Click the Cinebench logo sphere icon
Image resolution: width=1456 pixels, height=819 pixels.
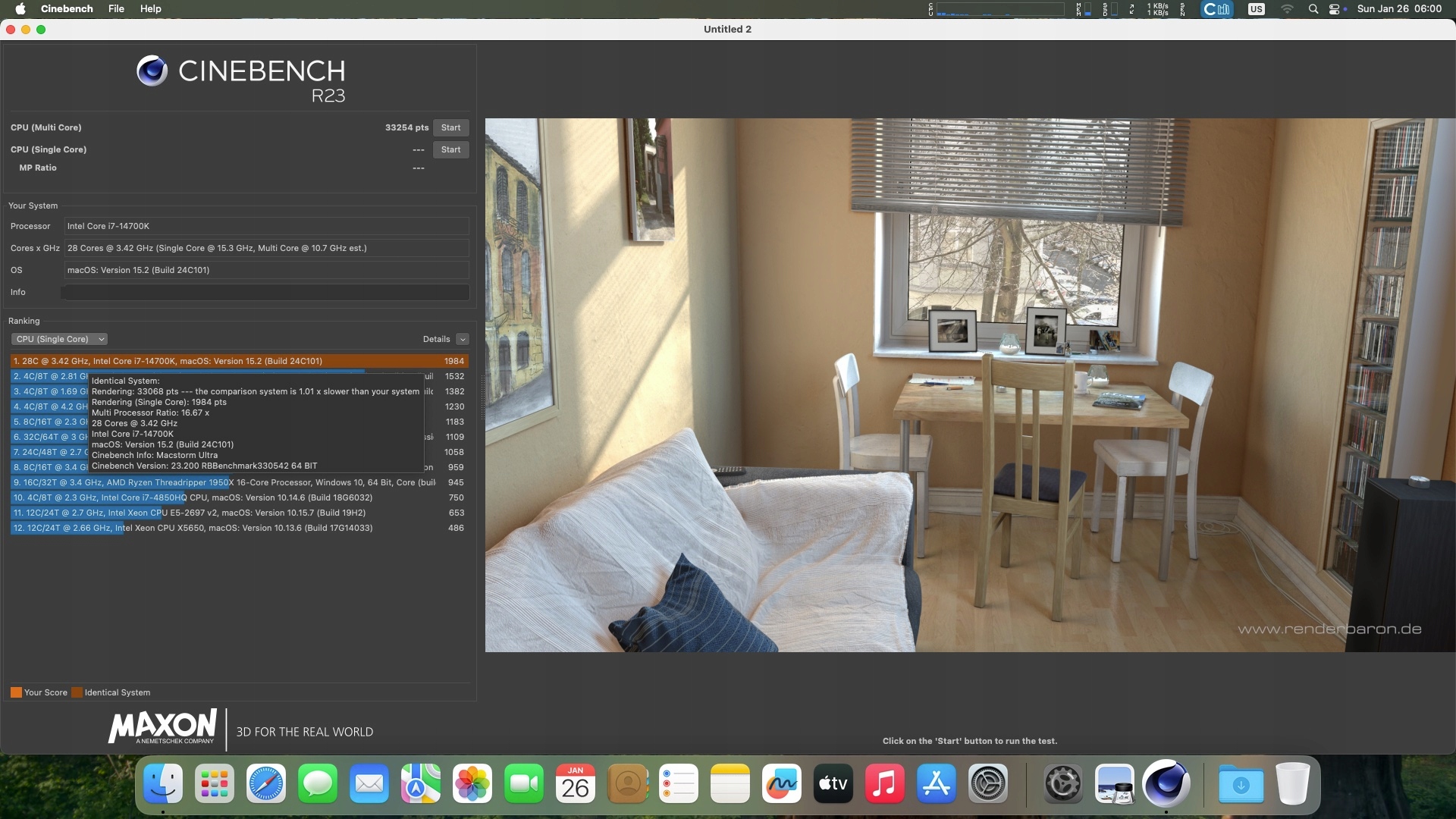click(152, 71)
